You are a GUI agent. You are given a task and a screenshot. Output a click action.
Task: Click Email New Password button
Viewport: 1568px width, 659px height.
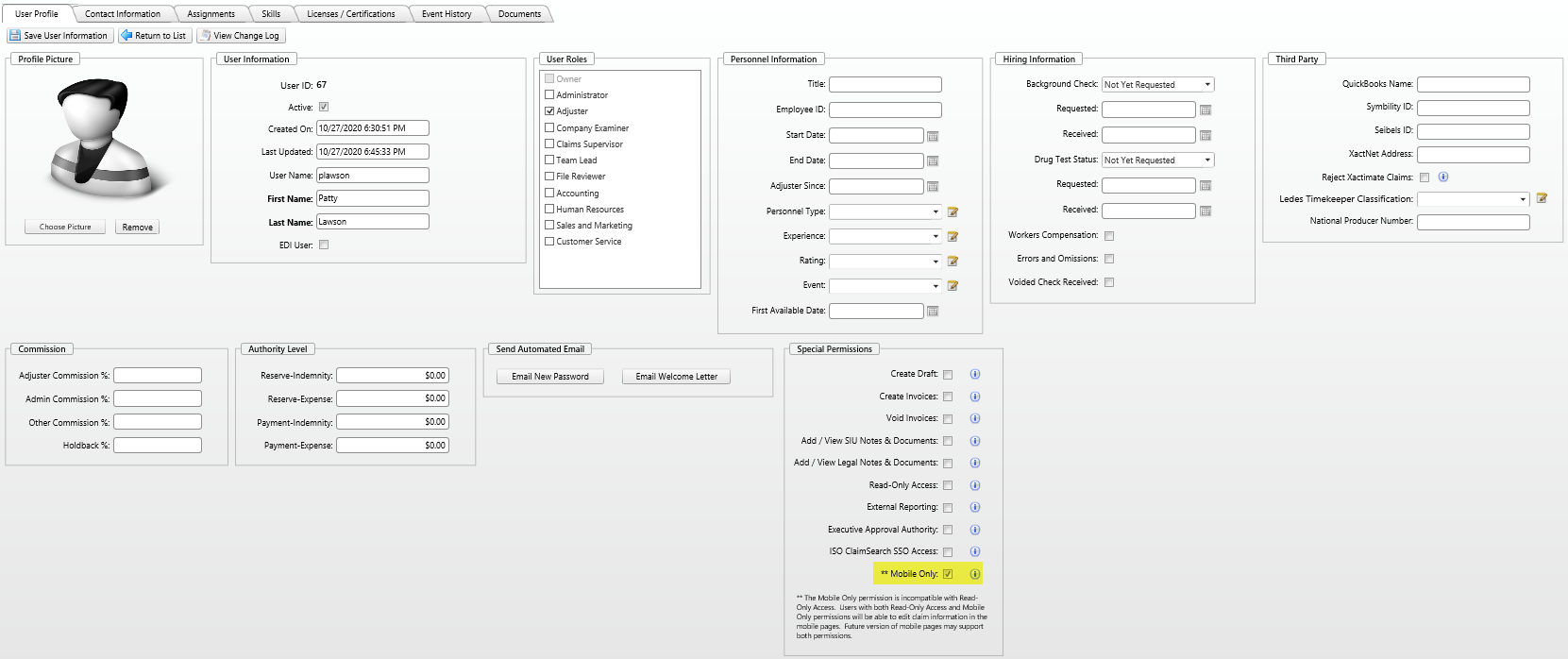550,377
